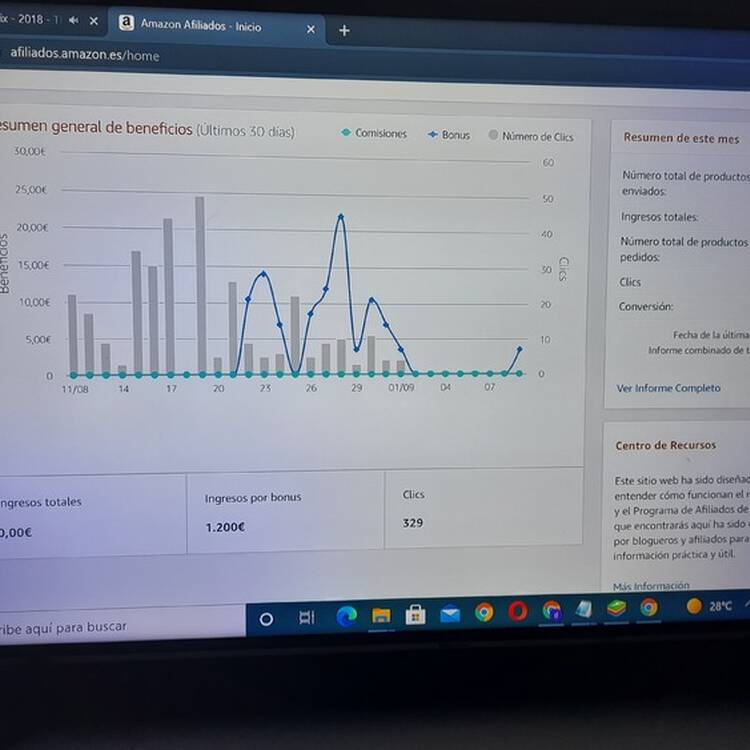The image size is (750, 750).
Task: Click the Opera browser taskbar icon
Action: click(518, 611)
